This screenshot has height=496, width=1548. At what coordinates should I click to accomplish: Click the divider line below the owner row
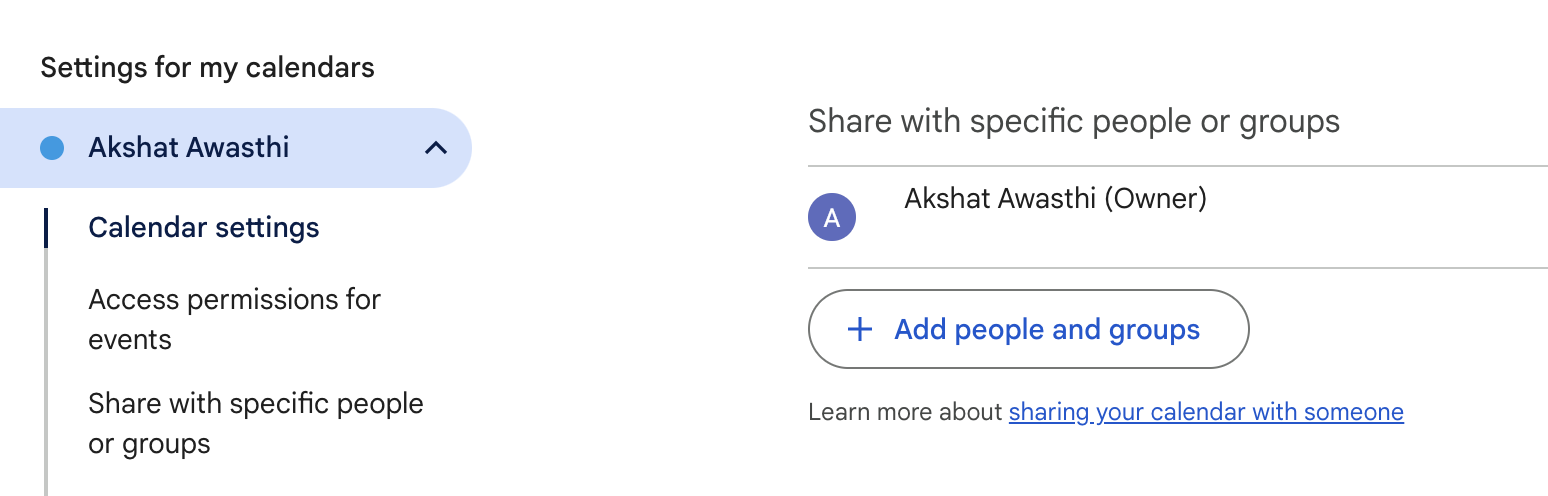(1178, 268)
